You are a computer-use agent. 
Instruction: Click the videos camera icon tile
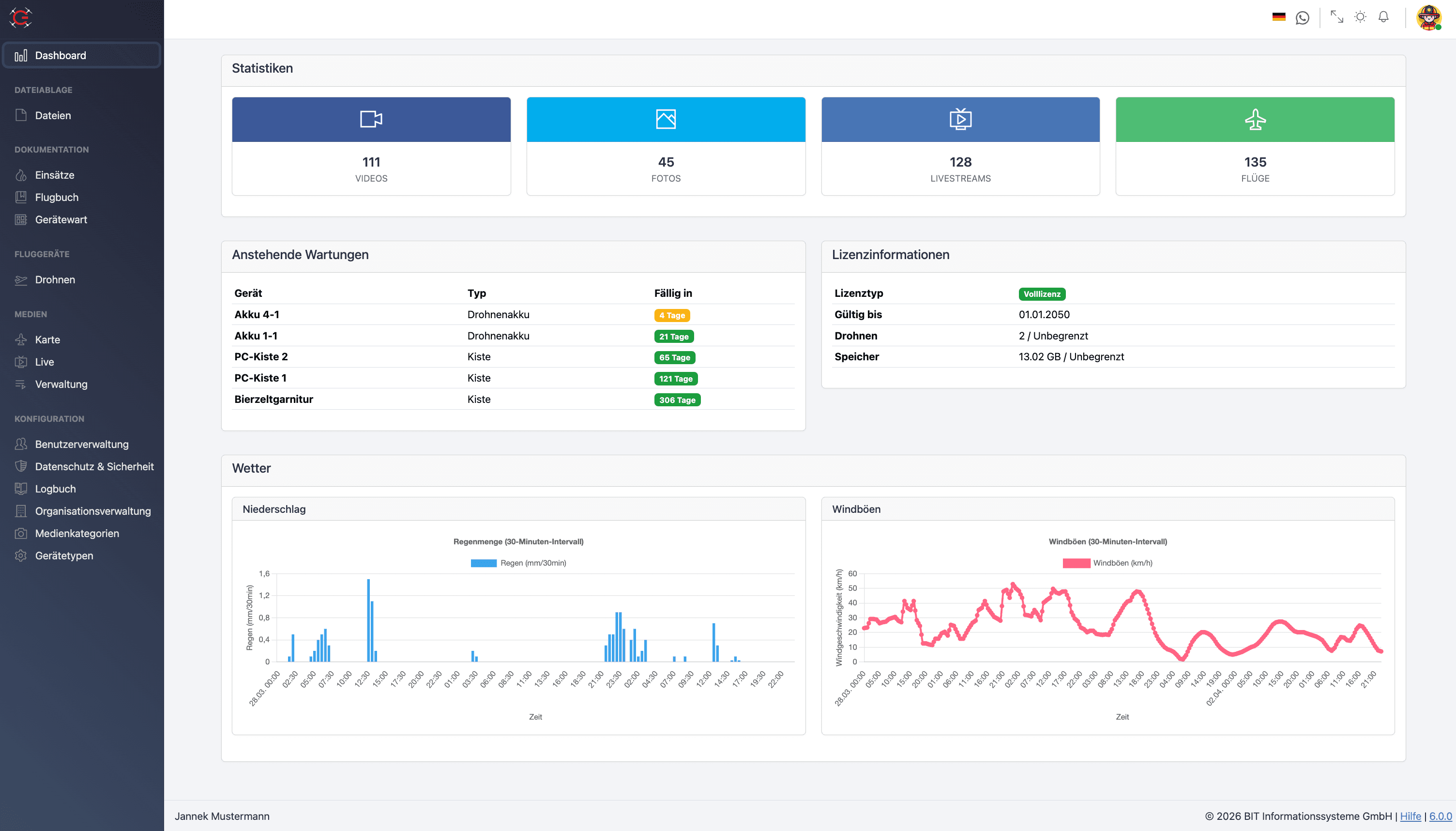pos(371,119)
